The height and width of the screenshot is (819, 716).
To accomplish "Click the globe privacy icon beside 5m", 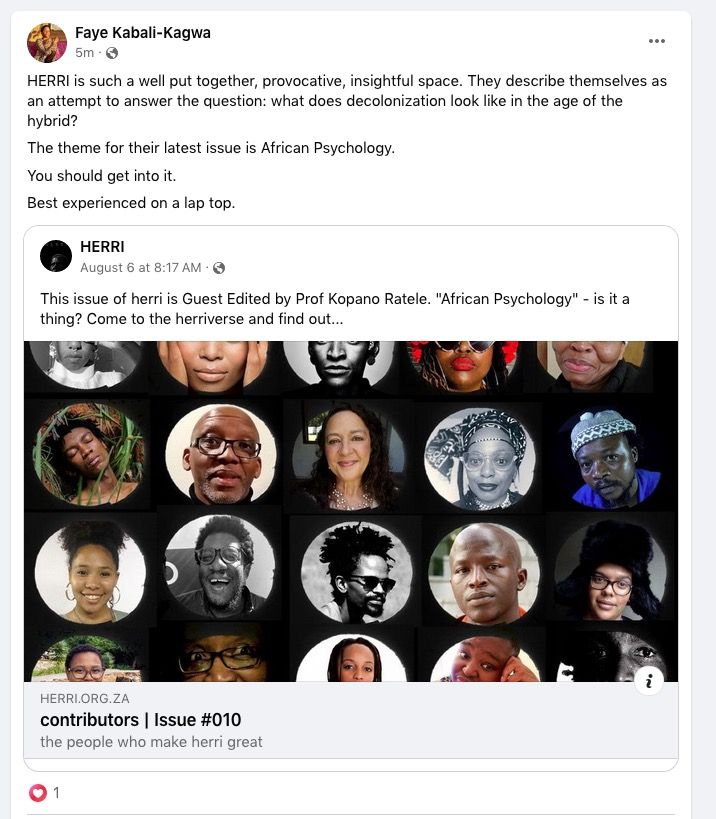I will pos(112,53).
